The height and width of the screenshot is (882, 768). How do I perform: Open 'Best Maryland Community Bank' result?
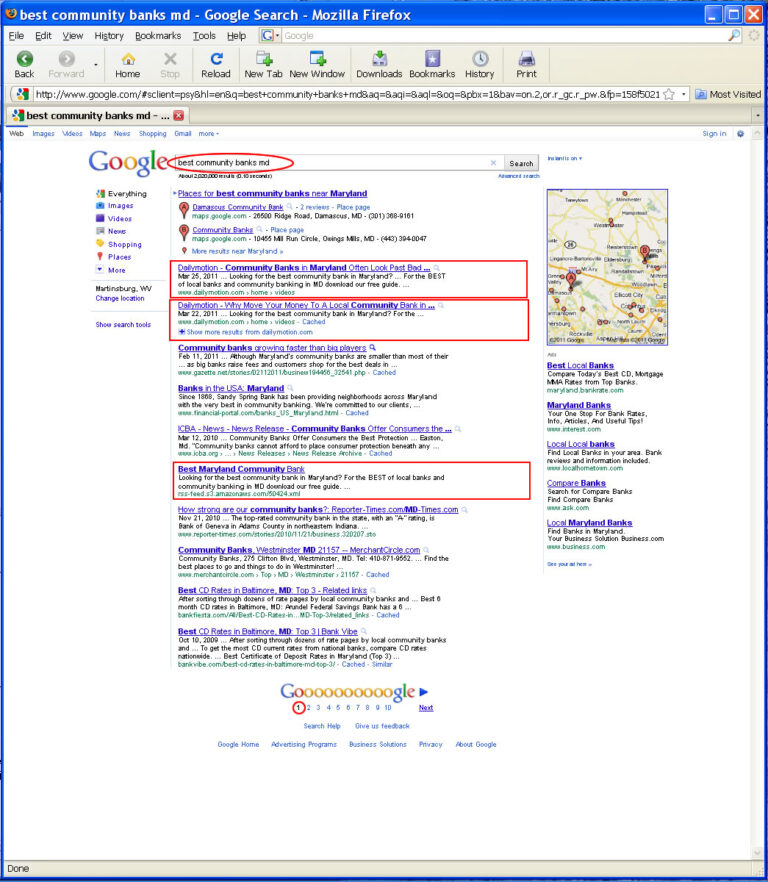tap(241, 469)
